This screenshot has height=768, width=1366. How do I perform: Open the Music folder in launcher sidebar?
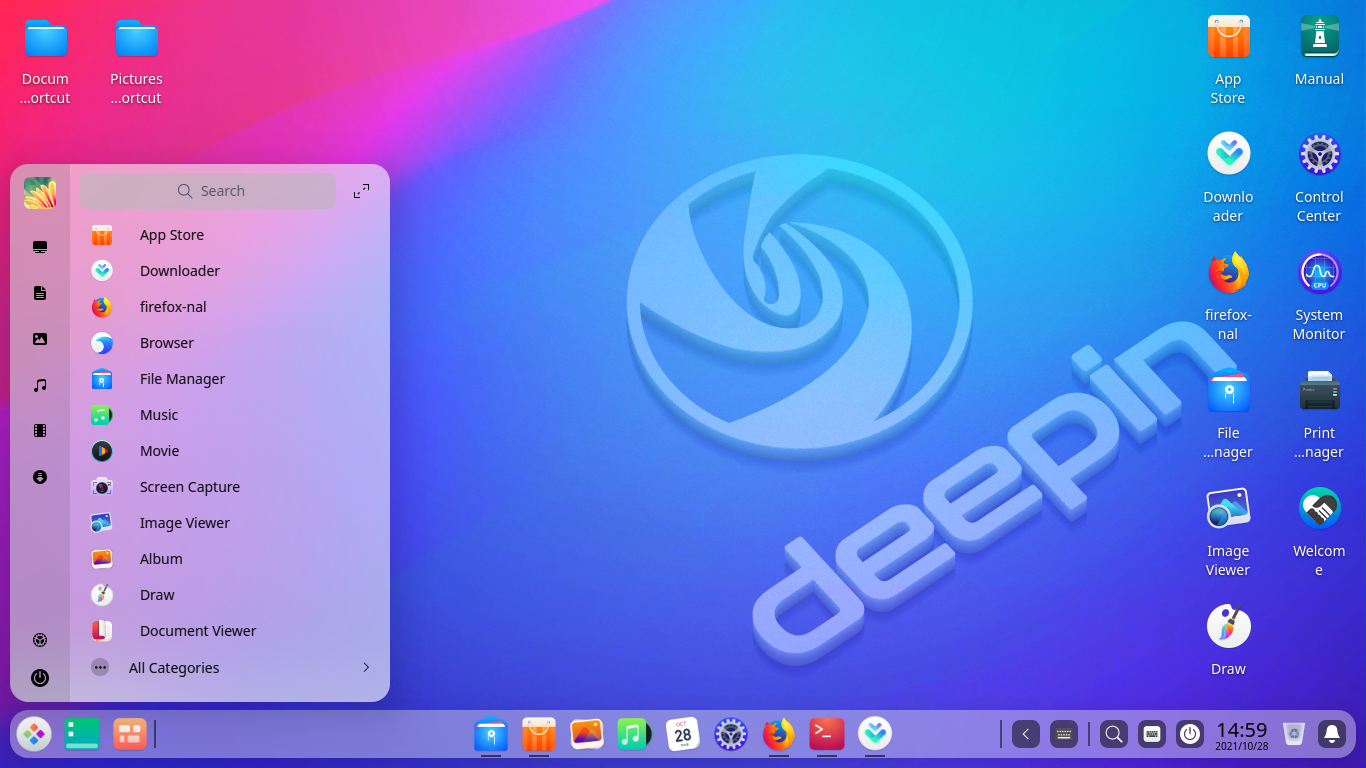(40, 385)
